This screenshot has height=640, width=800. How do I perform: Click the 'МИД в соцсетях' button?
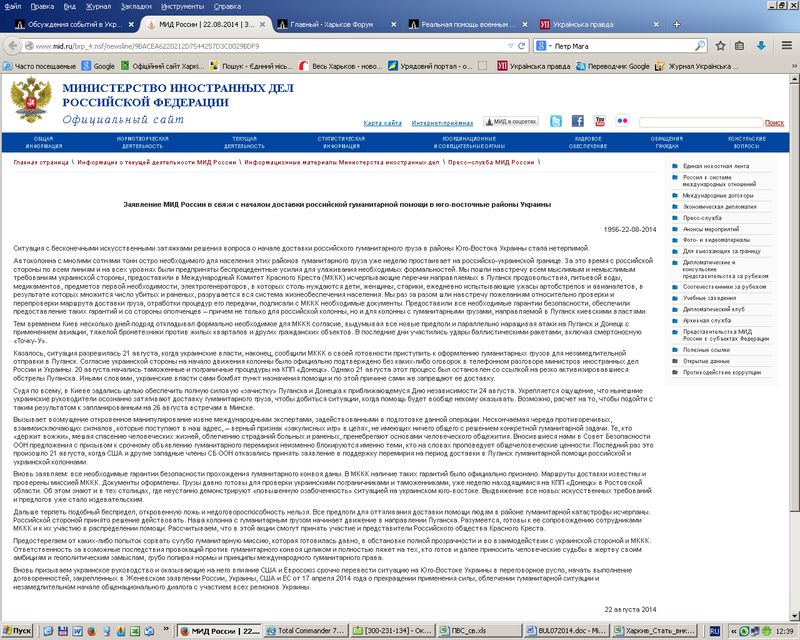coord(511,121)
